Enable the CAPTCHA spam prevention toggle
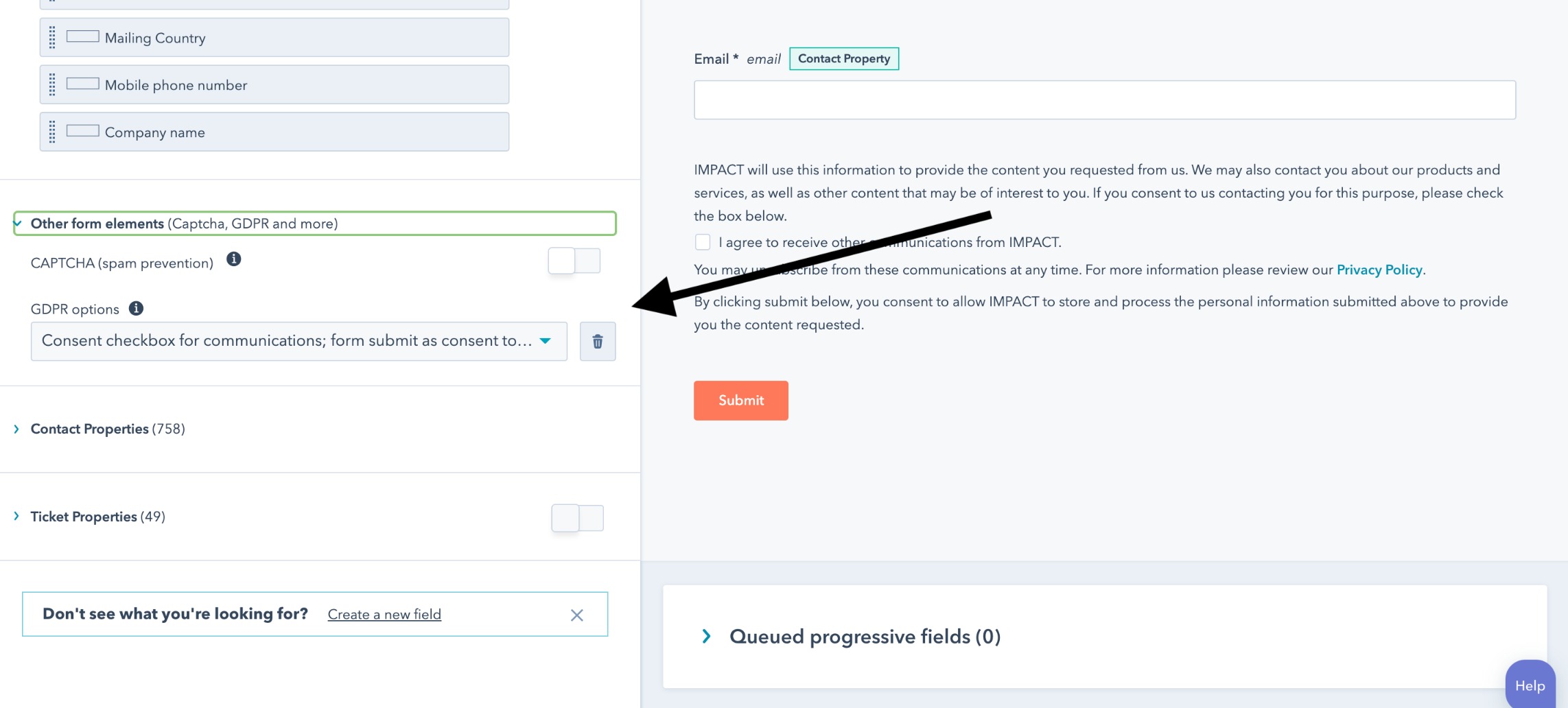This screenshot has height=708, width=1568. [x=574, y=261]
